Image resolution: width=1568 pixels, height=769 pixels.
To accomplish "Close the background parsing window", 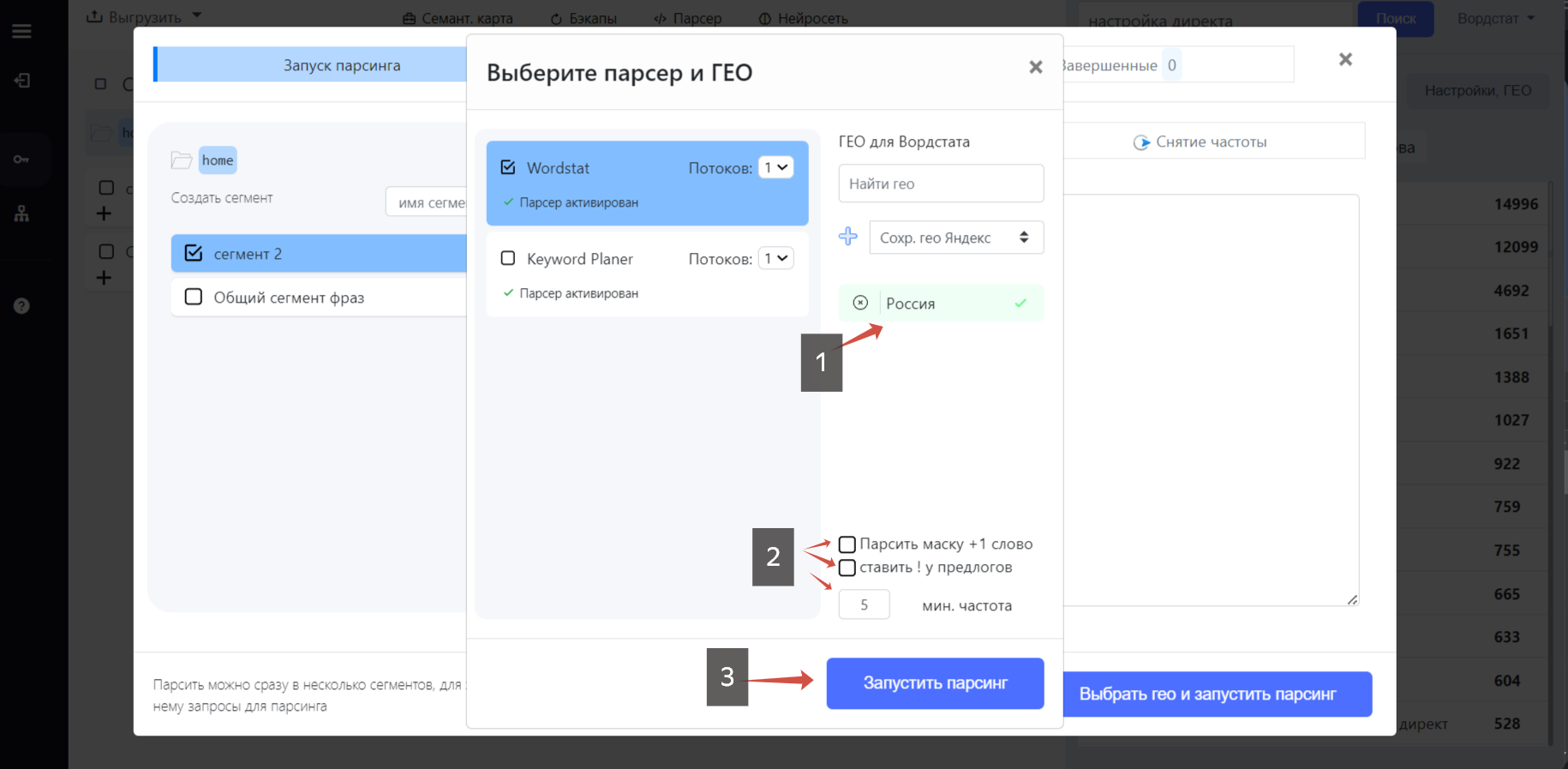I will click(1345, 59).
